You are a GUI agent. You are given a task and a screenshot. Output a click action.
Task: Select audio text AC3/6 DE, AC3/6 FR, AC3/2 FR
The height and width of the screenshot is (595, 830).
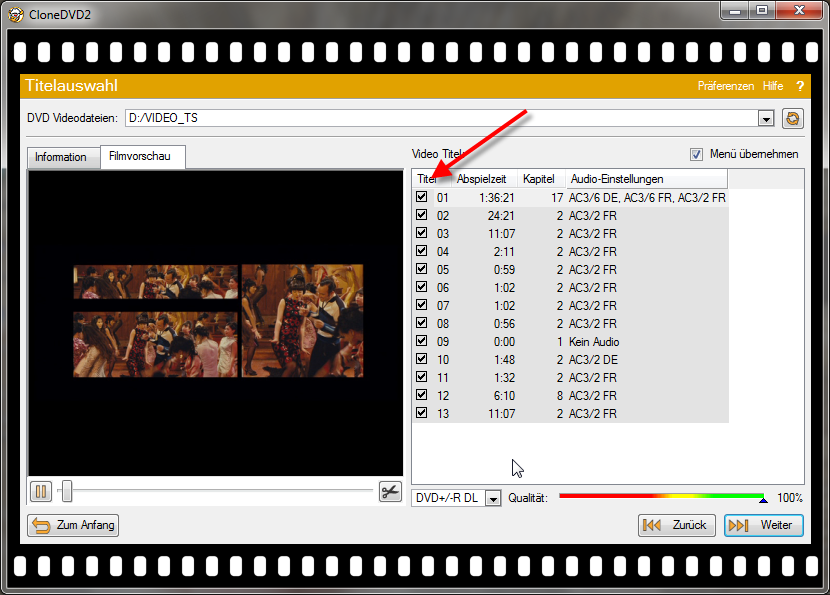(647, 198)
